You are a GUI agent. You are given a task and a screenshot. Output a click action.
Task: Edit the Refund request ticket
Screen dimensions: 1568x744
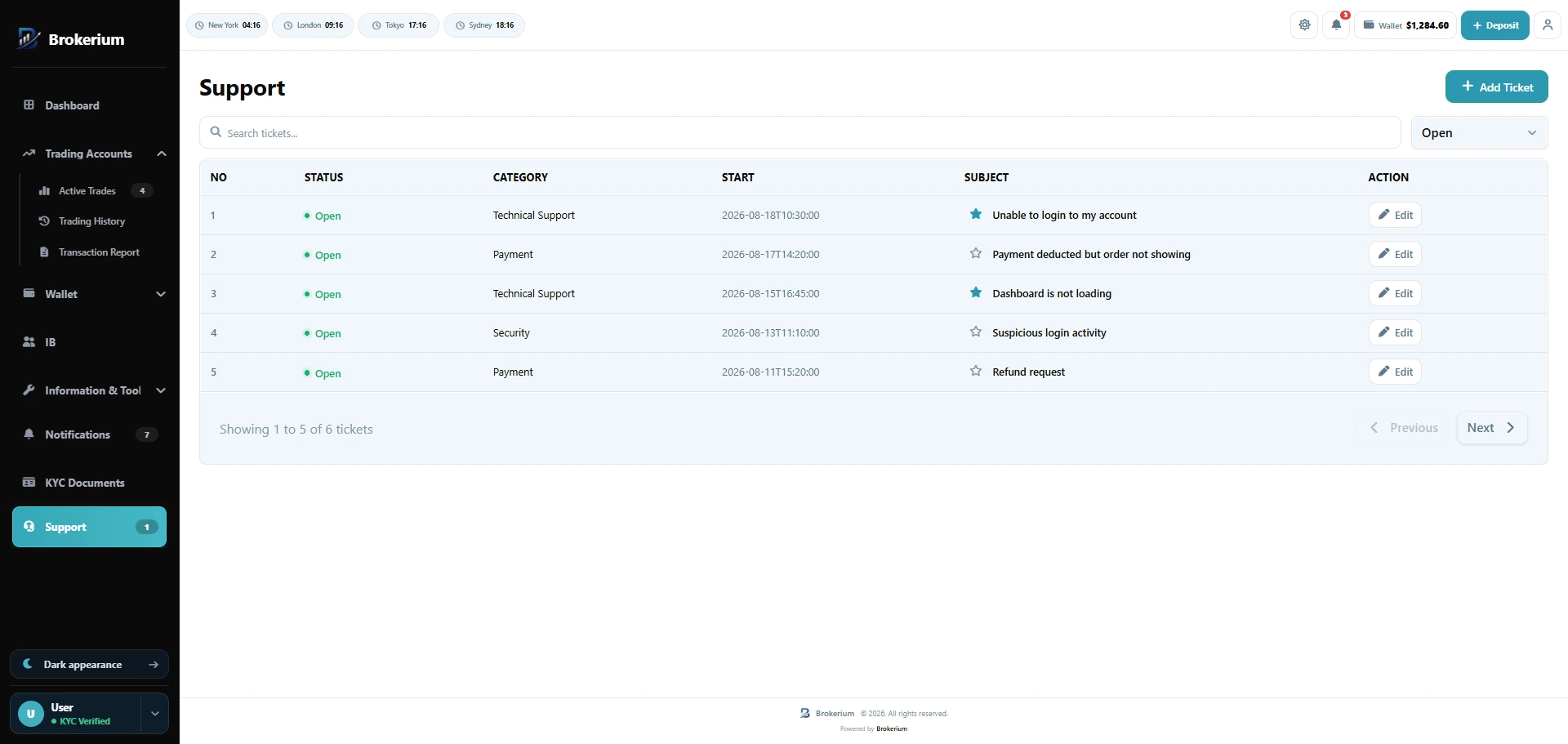[x=1395, y=372]
